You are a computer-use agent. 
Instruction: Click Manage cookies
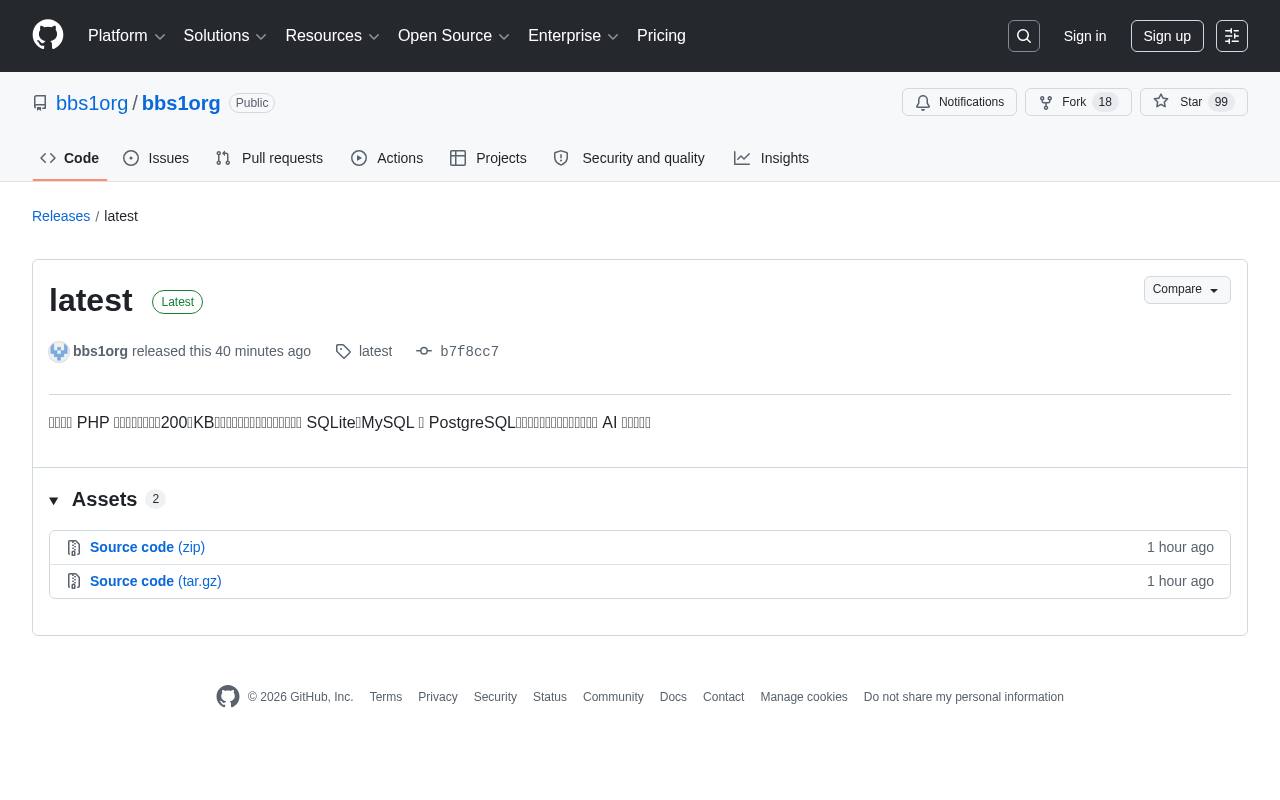coord(804,697)
